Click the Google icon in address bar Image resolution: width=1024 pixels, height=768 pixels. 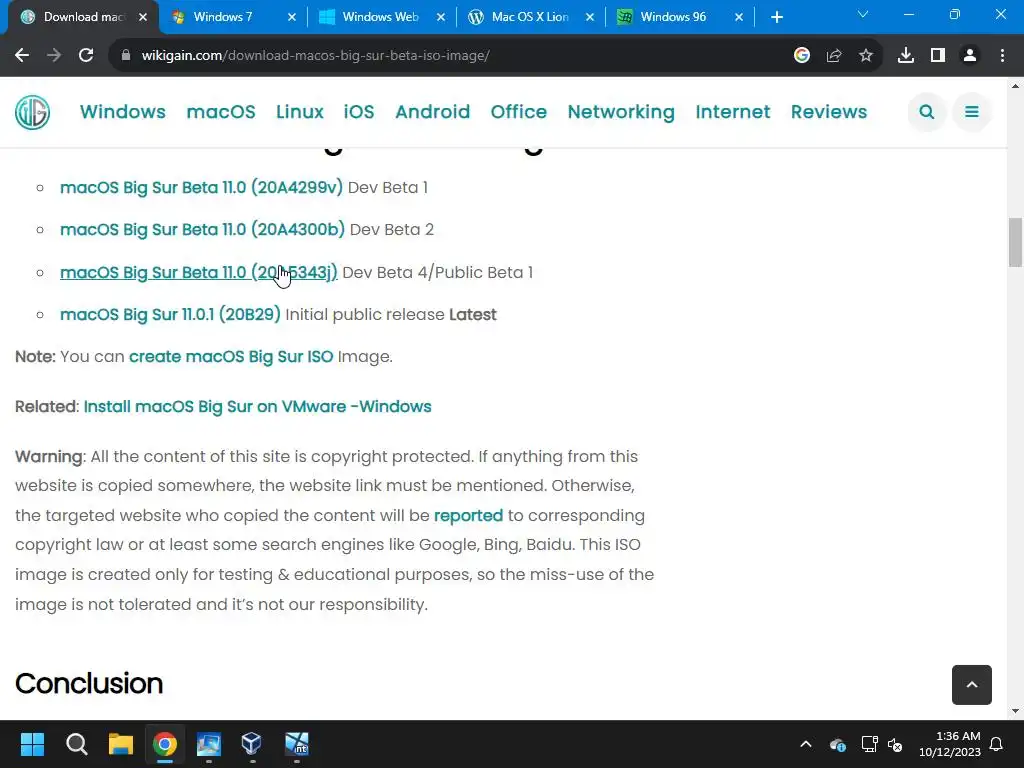tap(802, 56)
